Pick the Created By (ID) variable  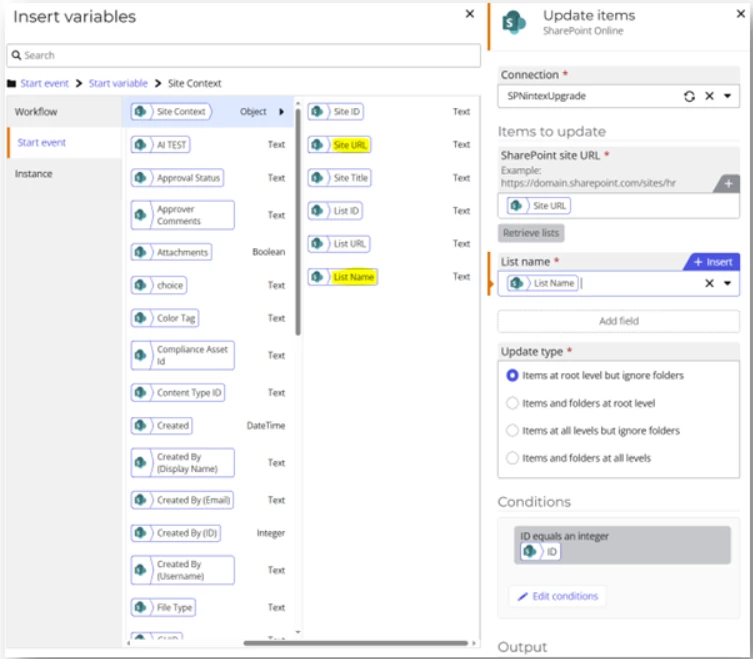tap(176, 533)
